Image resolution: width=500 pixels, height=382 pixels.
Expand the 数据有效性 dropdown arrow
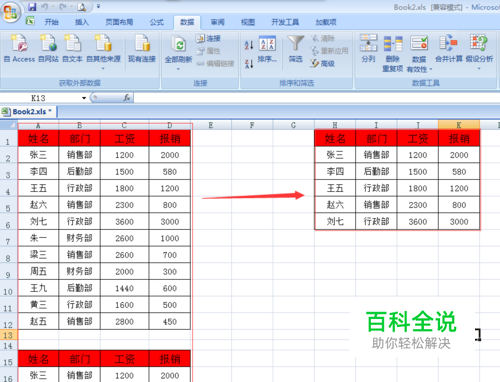coord(431,69)
